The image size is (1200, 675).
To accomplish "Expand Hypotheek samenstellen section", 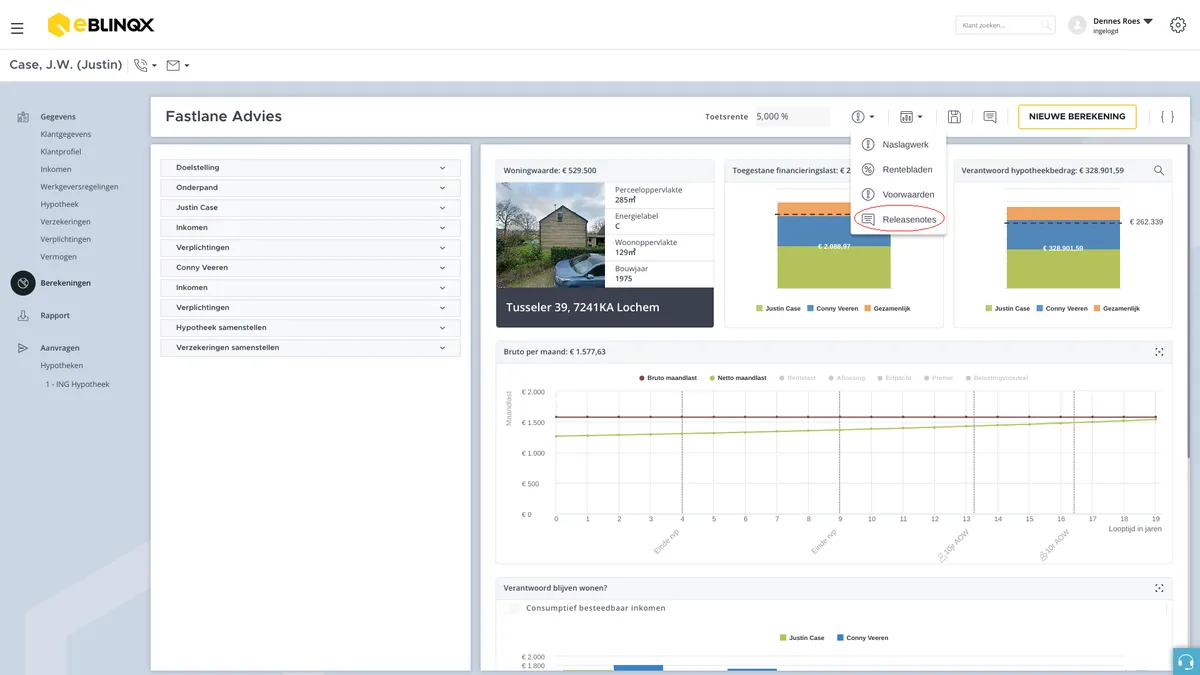I will click(310, 328).
